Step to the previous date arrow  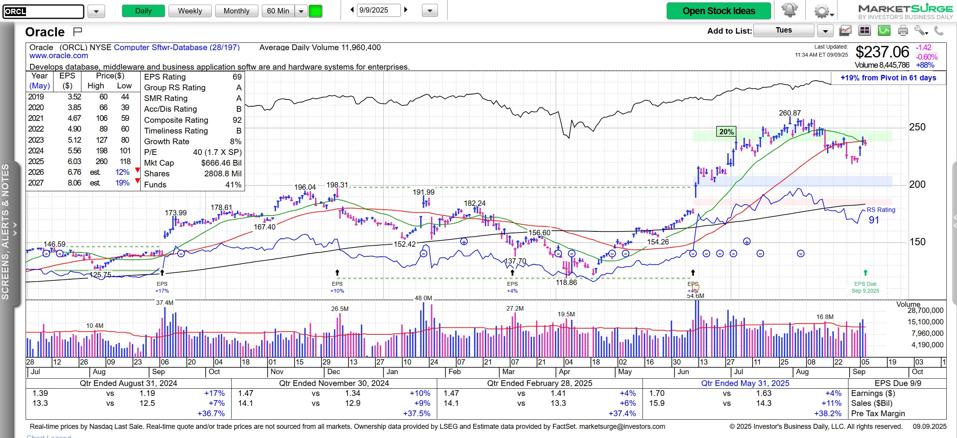tap(352, 10)
